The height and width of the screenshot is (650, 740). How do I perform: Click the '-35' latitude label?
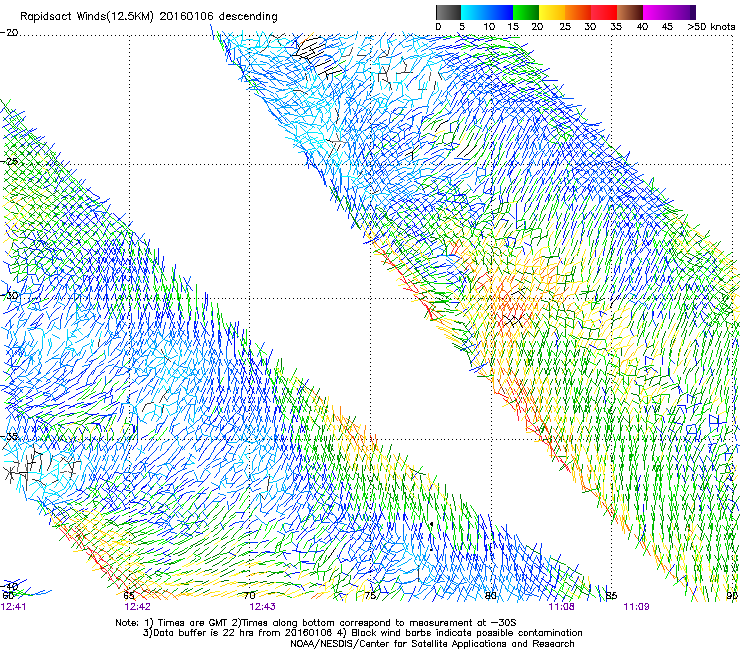[x=9, y=436]
